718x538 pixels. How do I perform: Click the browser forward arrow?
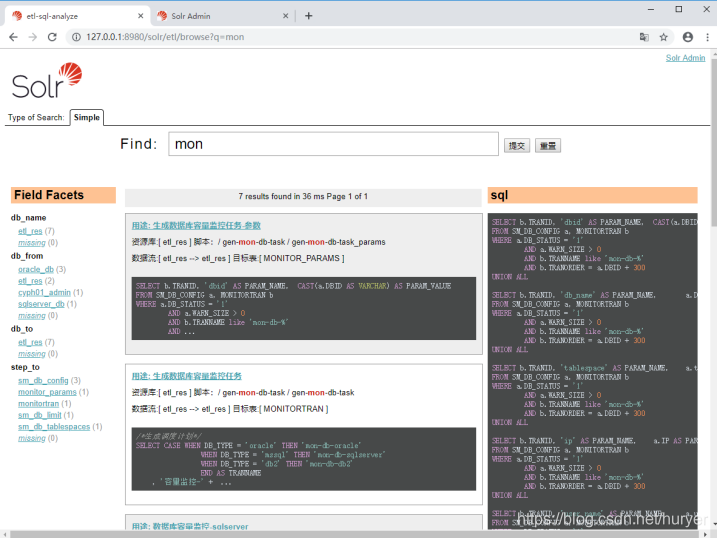pyautogui.click(x=33, y=37)
